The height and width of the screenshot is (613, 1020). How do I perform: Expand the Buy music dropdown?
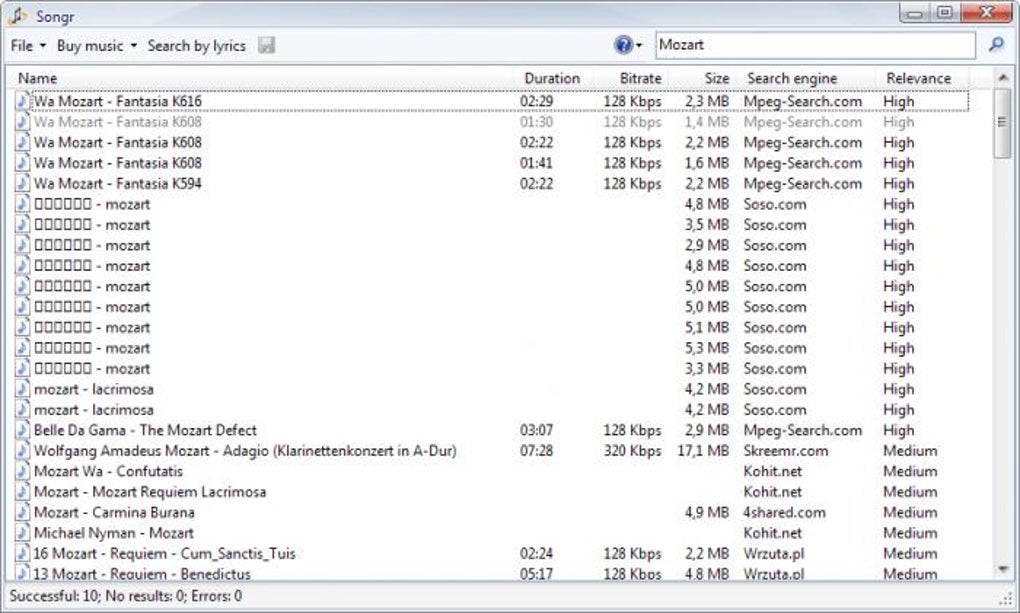tap(97, 46)
